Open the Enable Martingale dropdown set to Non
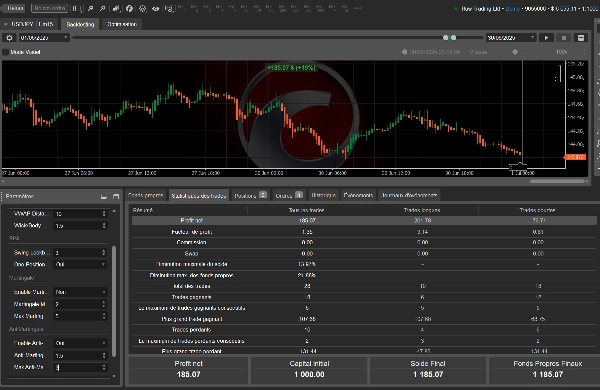The width and height of the screenshot is (600, 390). coord(80,292)
